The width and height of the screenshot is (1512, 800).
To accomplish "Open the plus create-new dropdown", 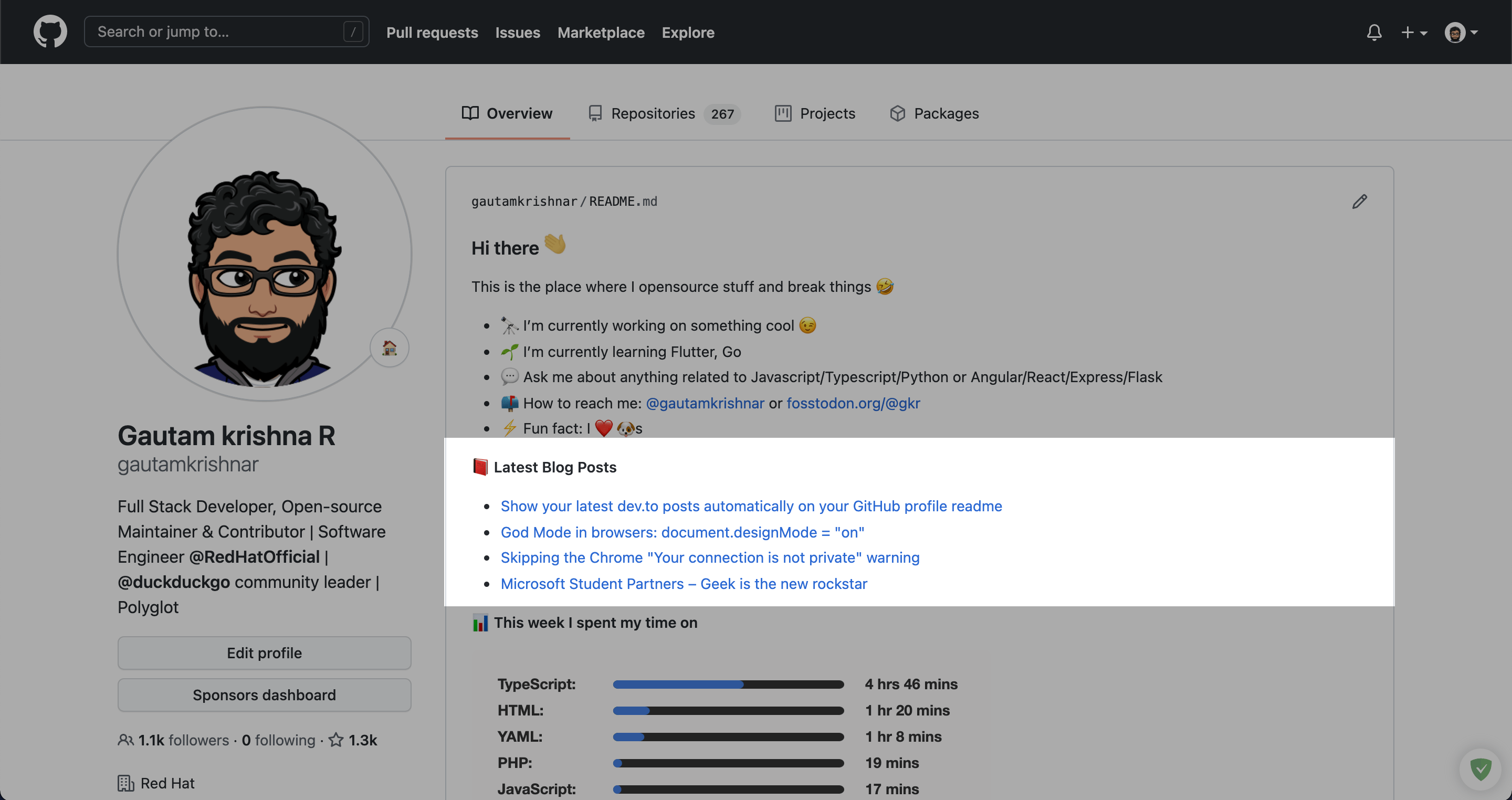I will point(1414,32).
